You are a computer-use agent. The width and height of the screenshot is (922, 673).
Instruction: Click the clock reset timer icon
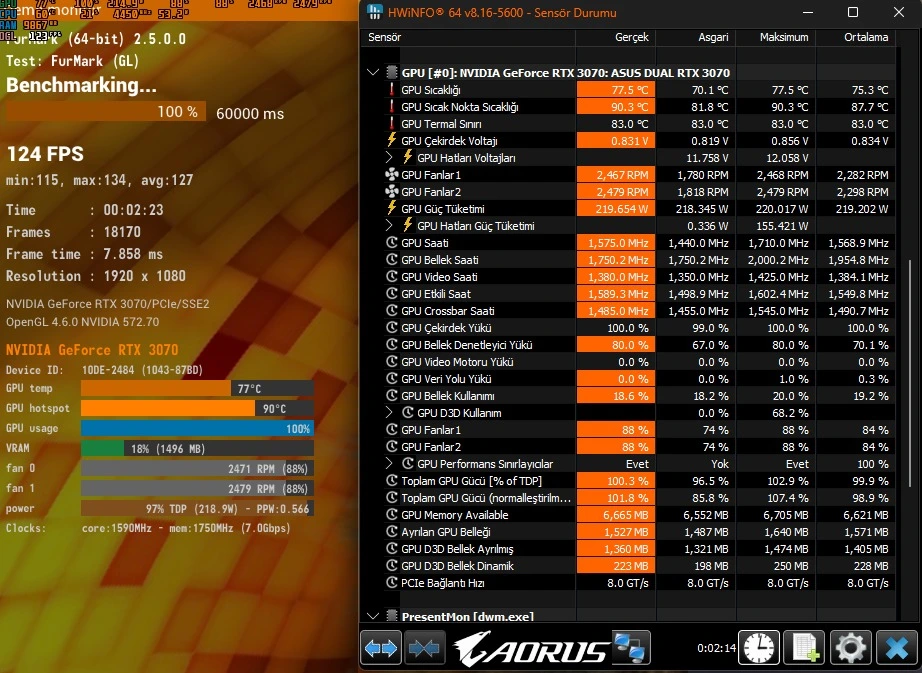point(759,648)
